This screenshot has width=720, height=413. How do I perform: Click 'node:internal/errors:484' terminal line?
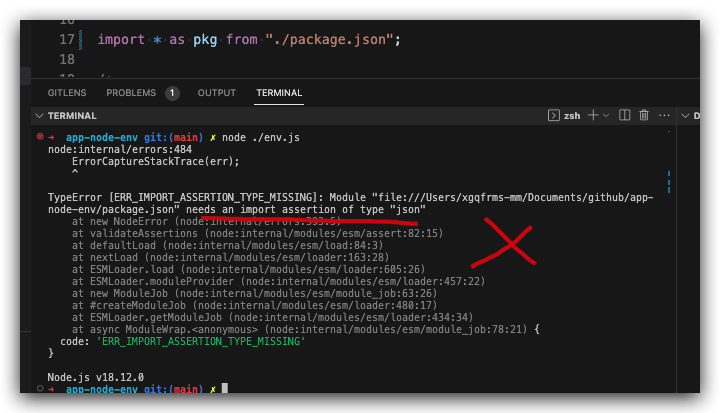[120, 149]
